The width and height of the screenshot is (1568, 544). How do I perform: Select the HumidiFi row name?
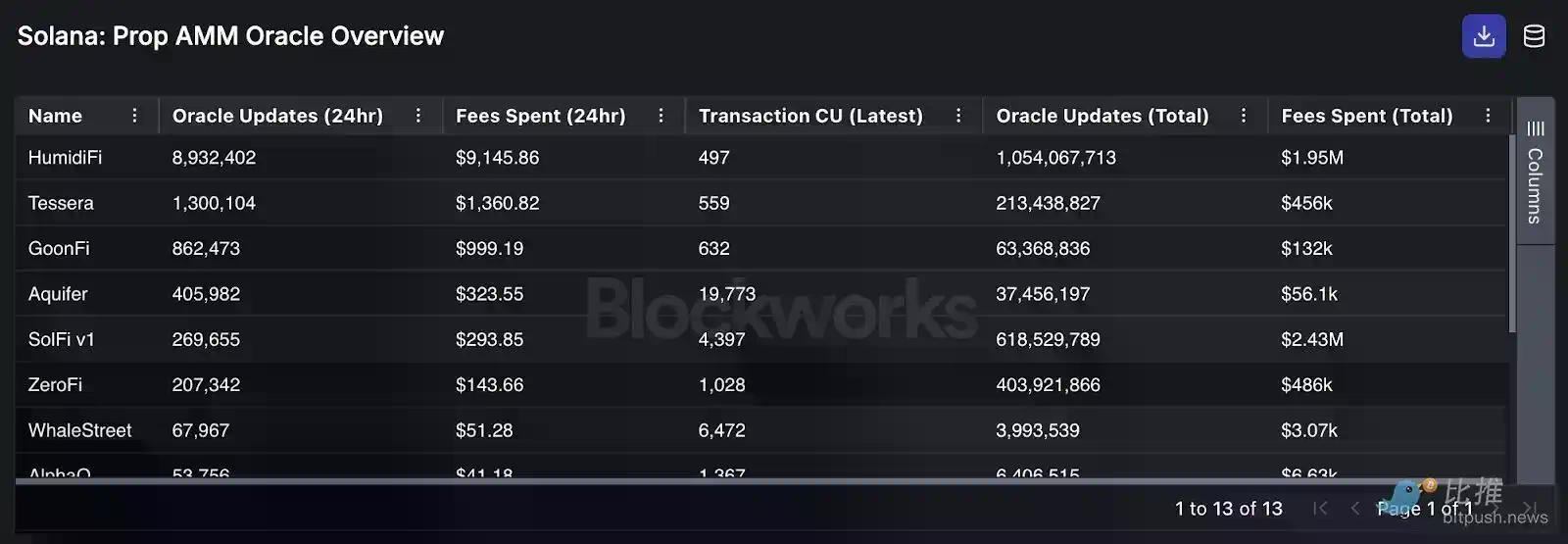[x=65, y=158]
